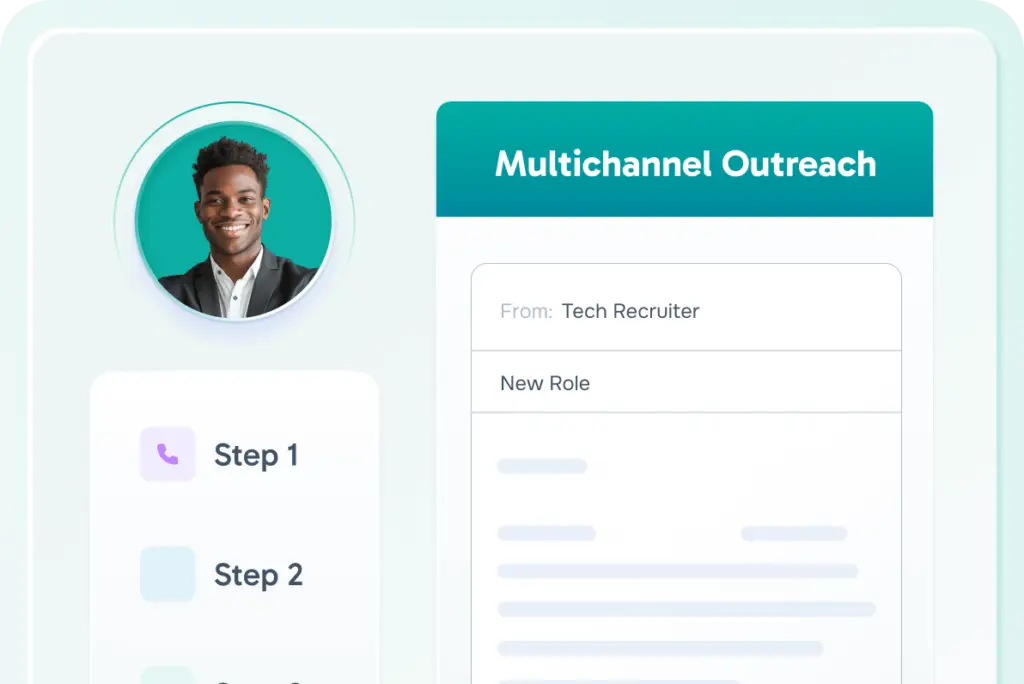Open the recruiter's profile photo

[234, 221]
